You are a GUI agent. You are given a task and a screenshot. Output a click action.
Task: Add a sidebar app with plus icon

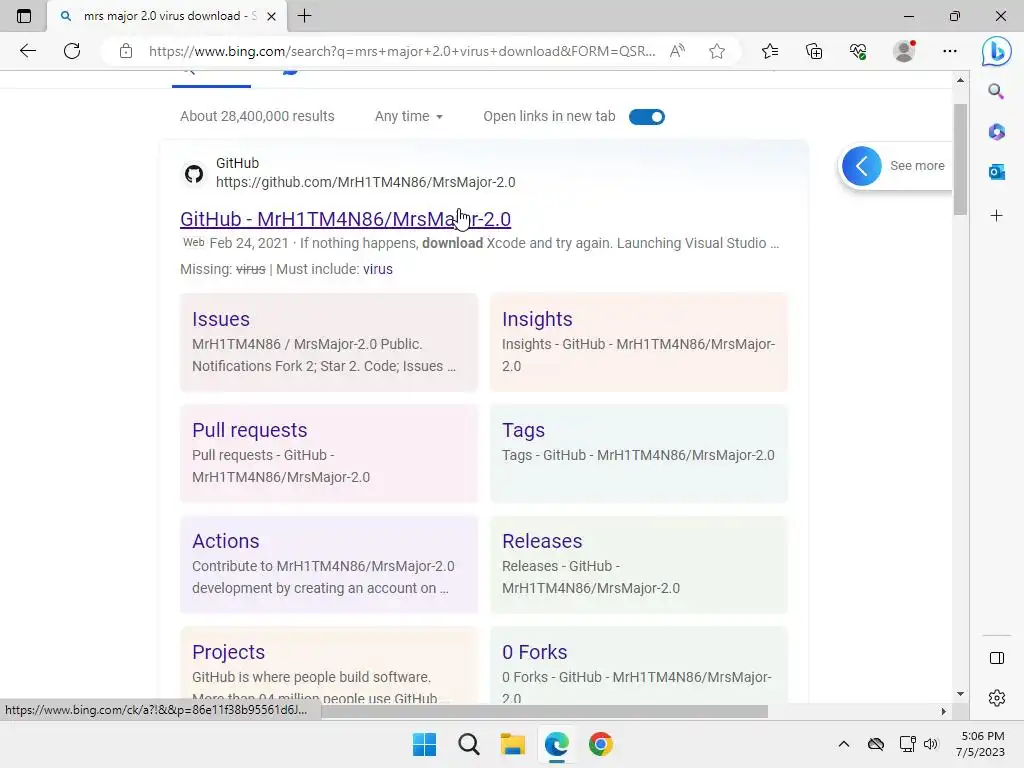tap(996, 216)
